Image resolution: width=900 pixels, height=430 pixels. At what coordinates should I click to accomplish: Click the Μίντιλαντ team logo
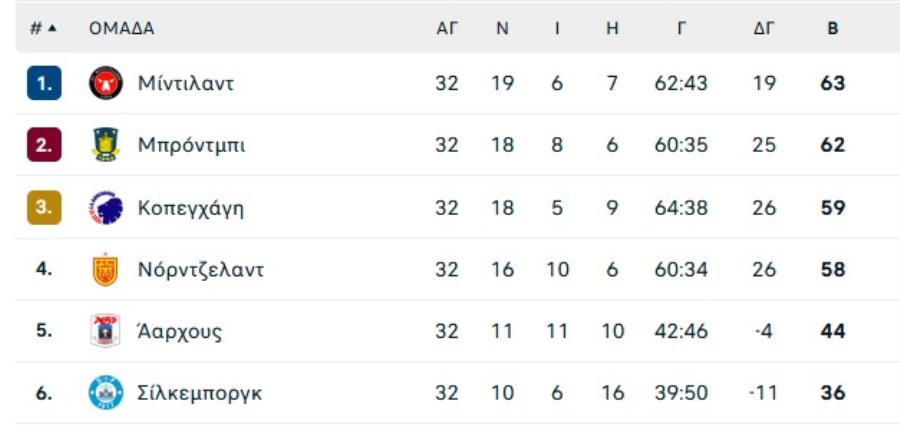click(106, 83)
